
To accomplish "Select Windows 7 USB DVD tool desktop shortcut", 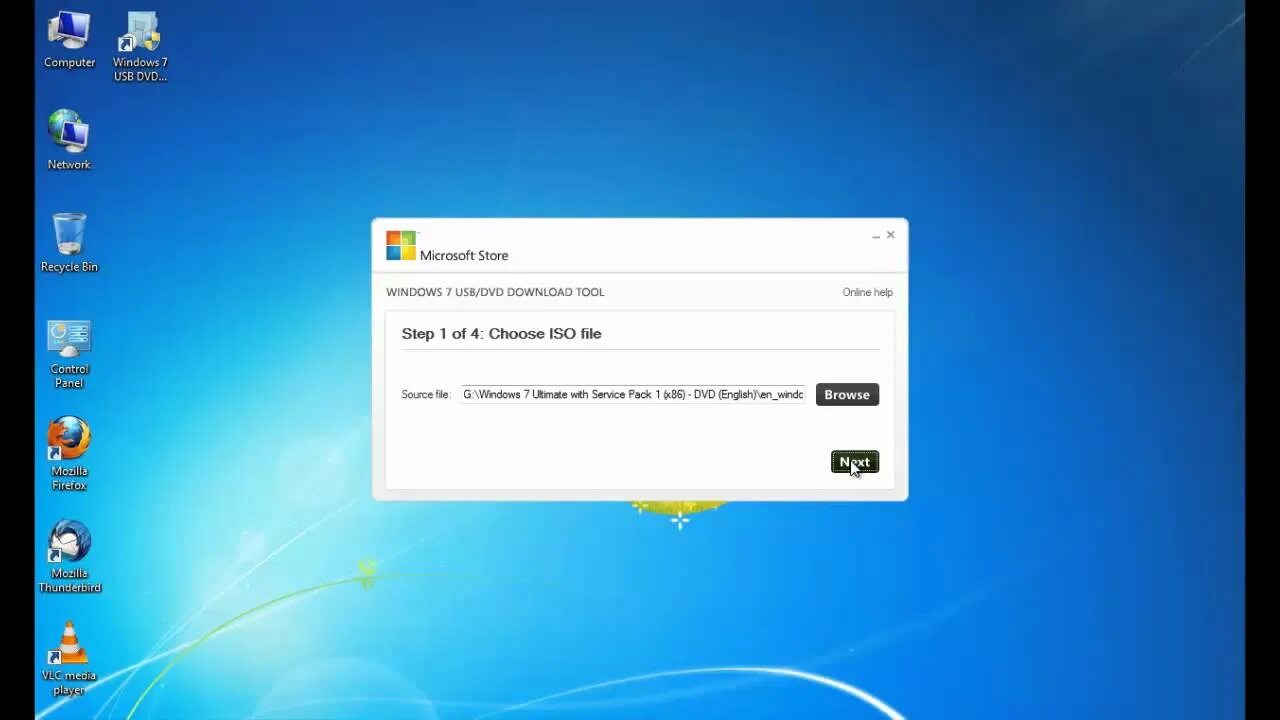I will click(140, 47).
